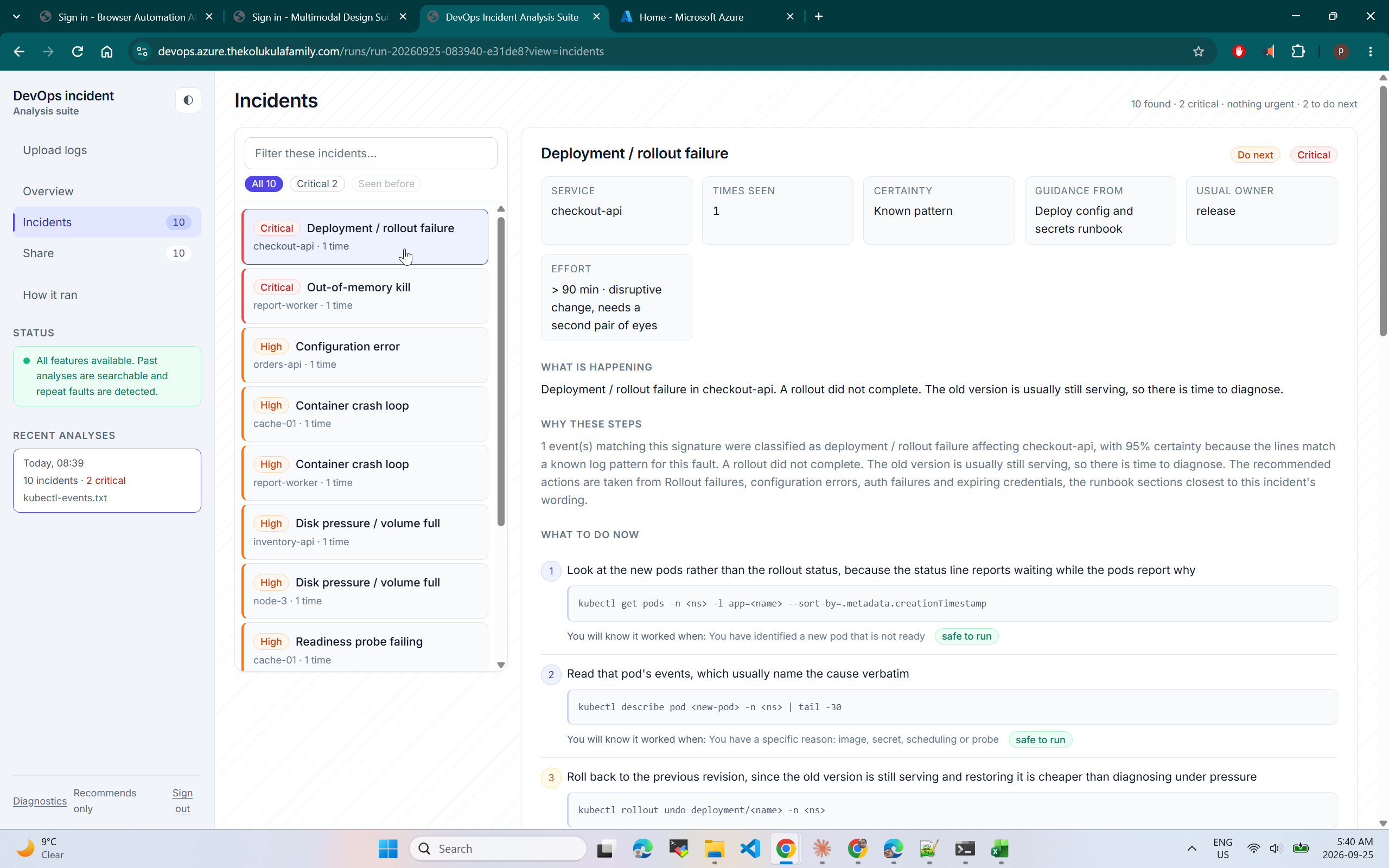Click incident list scrollbar down arrow
Image resolution: width=1389 pixels, height=868 pixels.
[x=500, y=665]
